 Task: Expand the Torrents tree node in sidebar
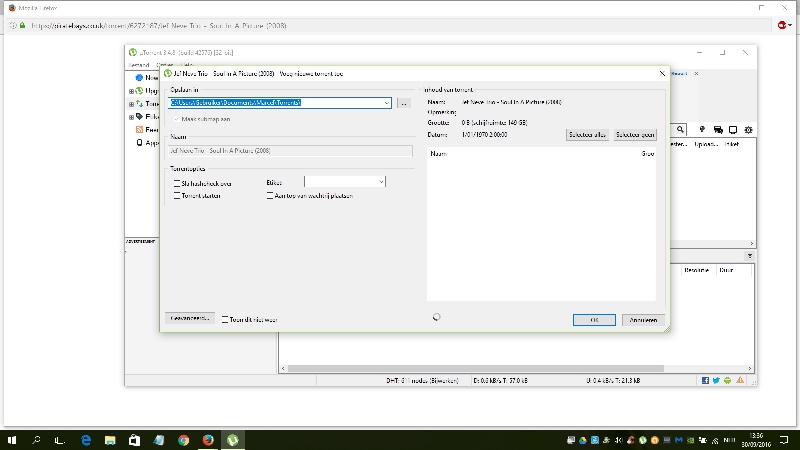[x=131, y=104]
